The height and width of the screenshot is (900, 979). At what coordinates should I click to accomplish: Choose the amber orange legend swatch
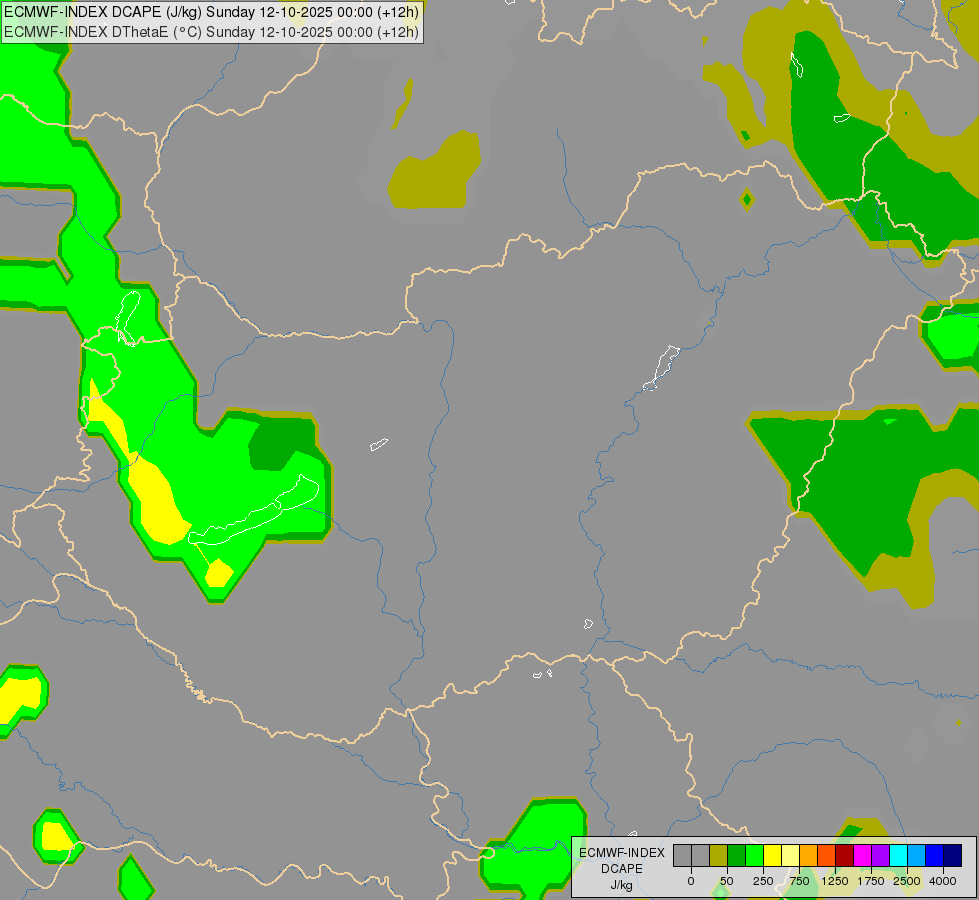809,856
